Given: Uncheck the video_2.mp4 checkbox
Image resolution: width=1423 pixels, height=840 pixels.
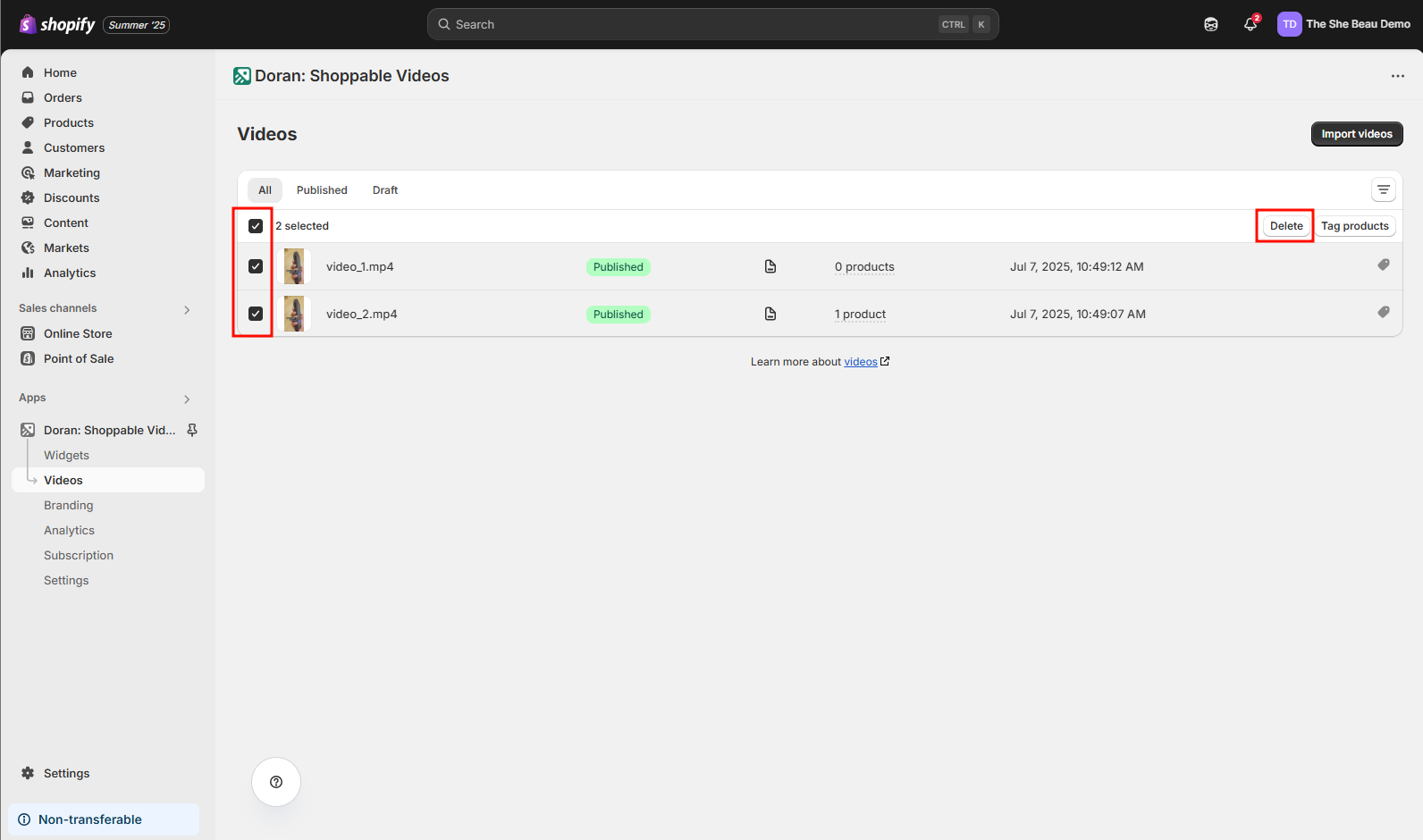Looking at the screenshot, I should [256, 314].
